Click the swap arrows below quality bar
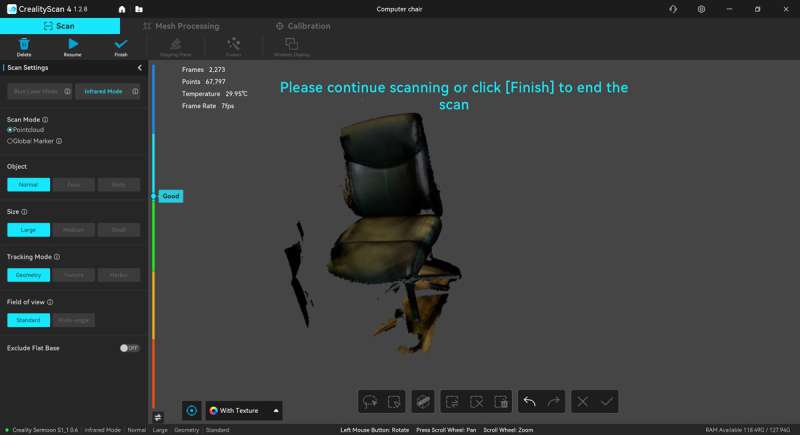 157,417
